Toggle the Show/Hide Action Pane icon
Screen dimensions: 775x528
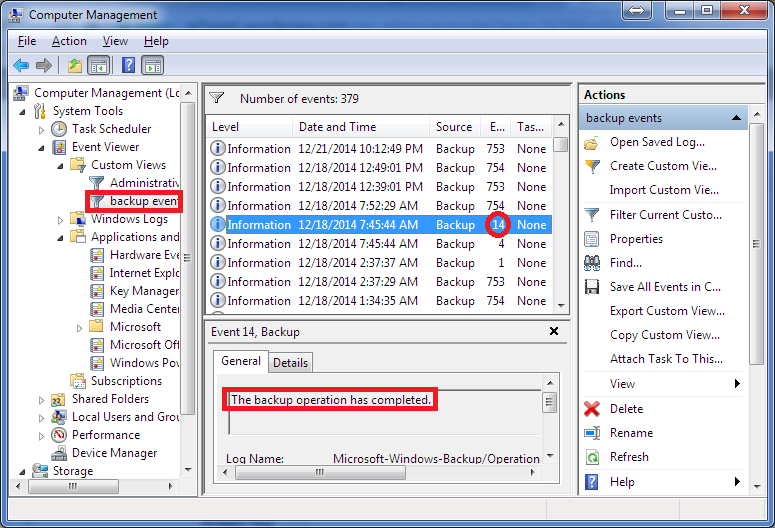pos(153,65)
